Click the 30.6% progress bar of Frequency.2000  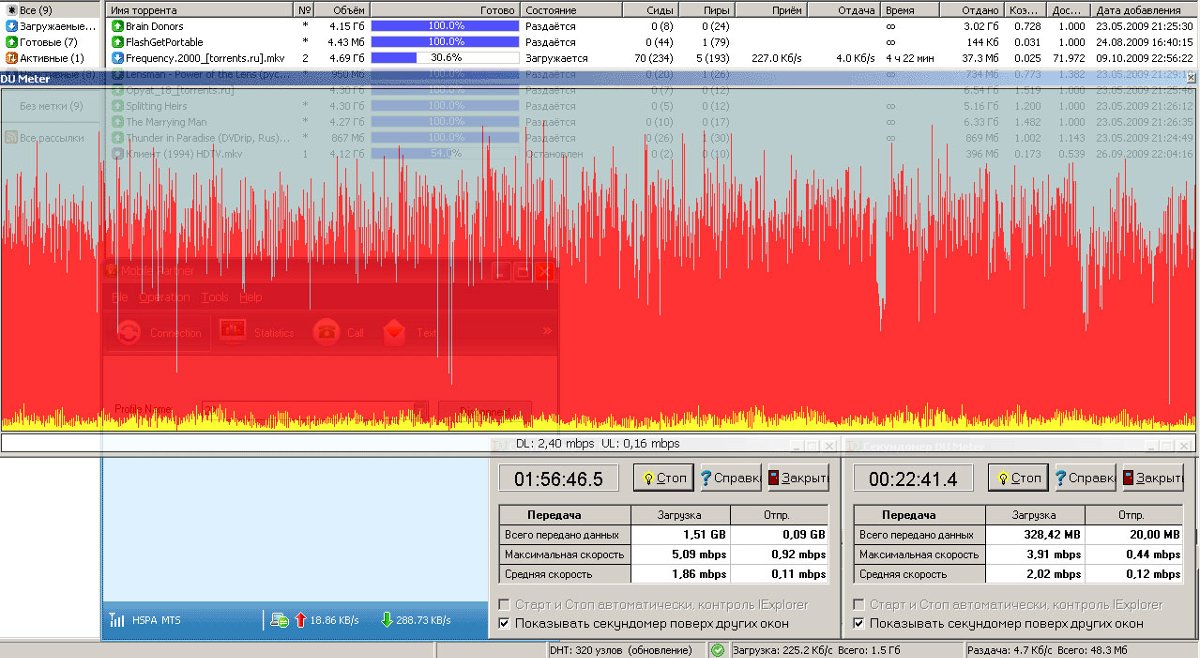coord(445,58)
